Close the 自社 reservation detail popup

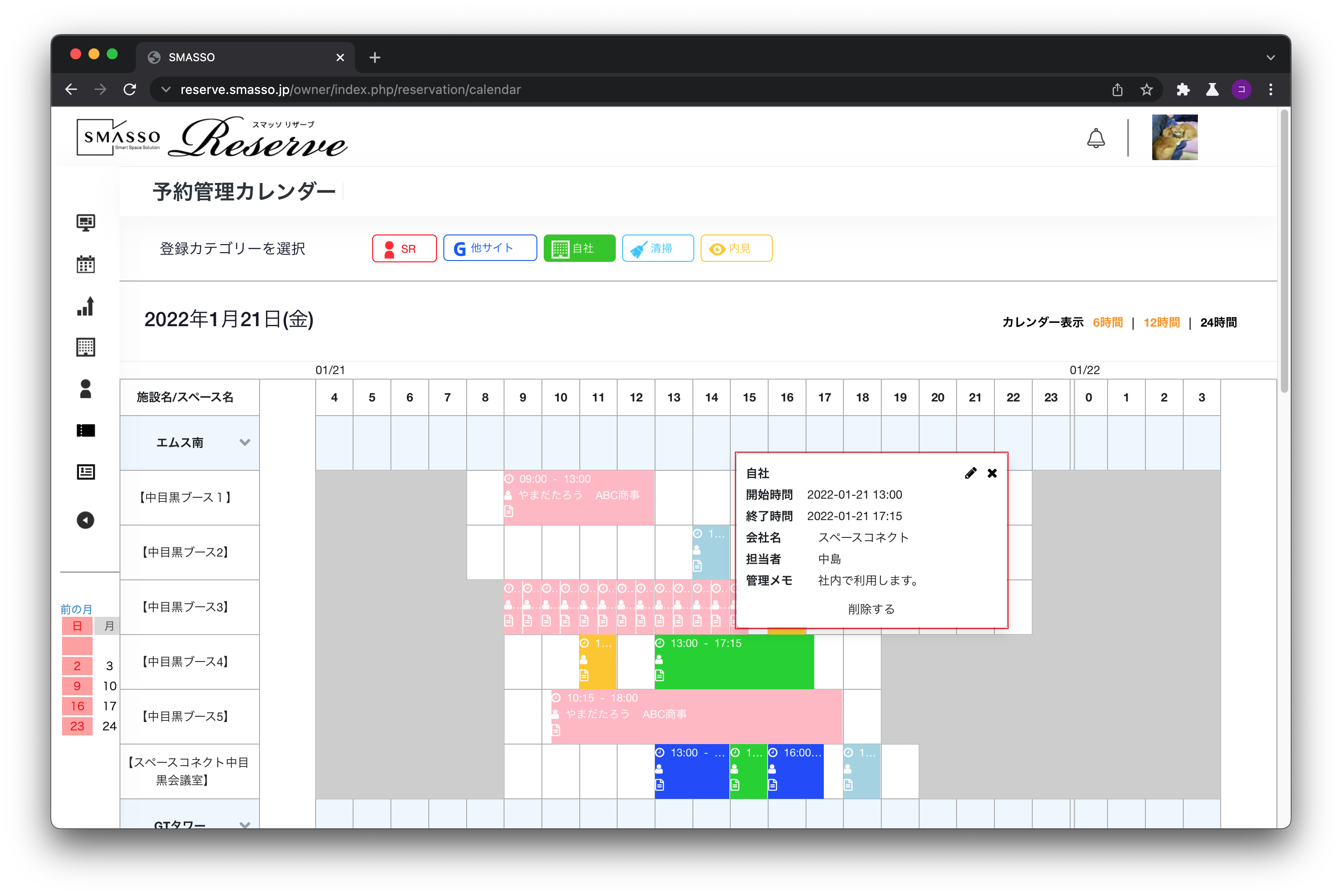click(993, 473)
